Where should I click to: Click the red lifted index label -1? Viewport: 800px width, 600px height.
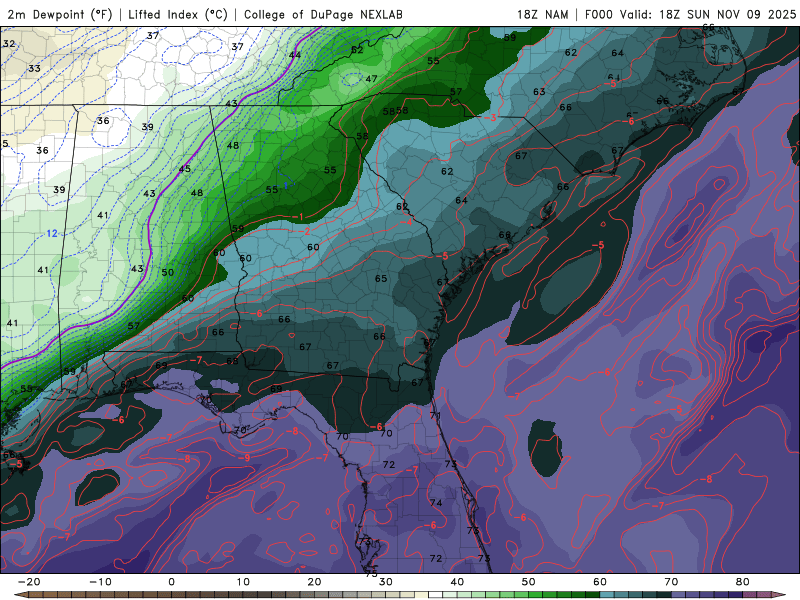[x=298, y=217]
